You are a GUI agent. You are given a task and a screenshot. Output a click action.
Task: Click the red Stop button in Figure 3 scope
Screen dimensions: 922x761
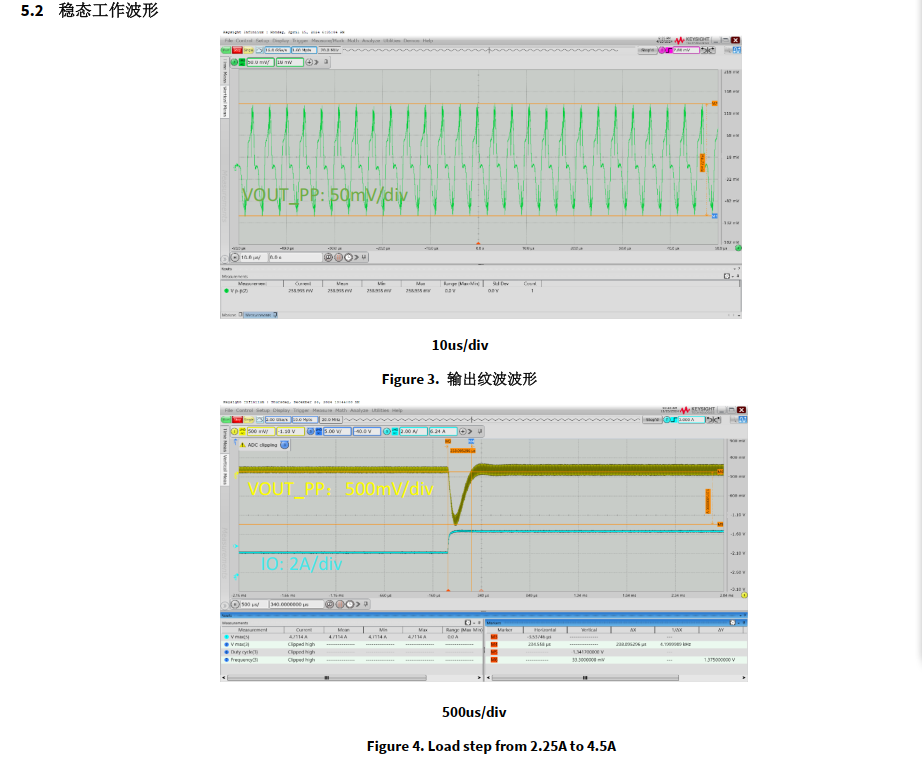point(237,51)
